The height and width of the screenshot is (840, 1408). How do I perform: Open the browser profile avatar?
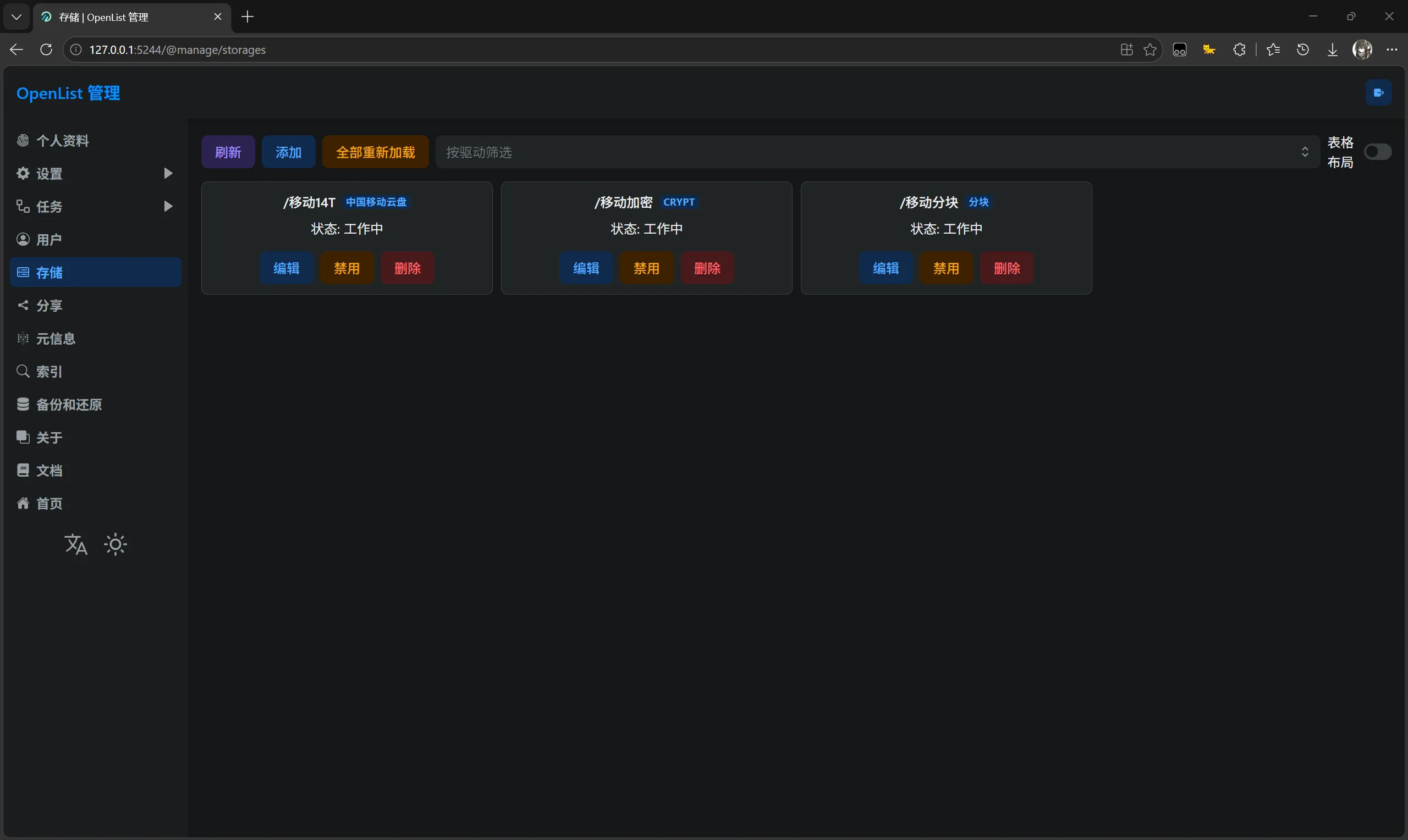tap(1362, 50)
